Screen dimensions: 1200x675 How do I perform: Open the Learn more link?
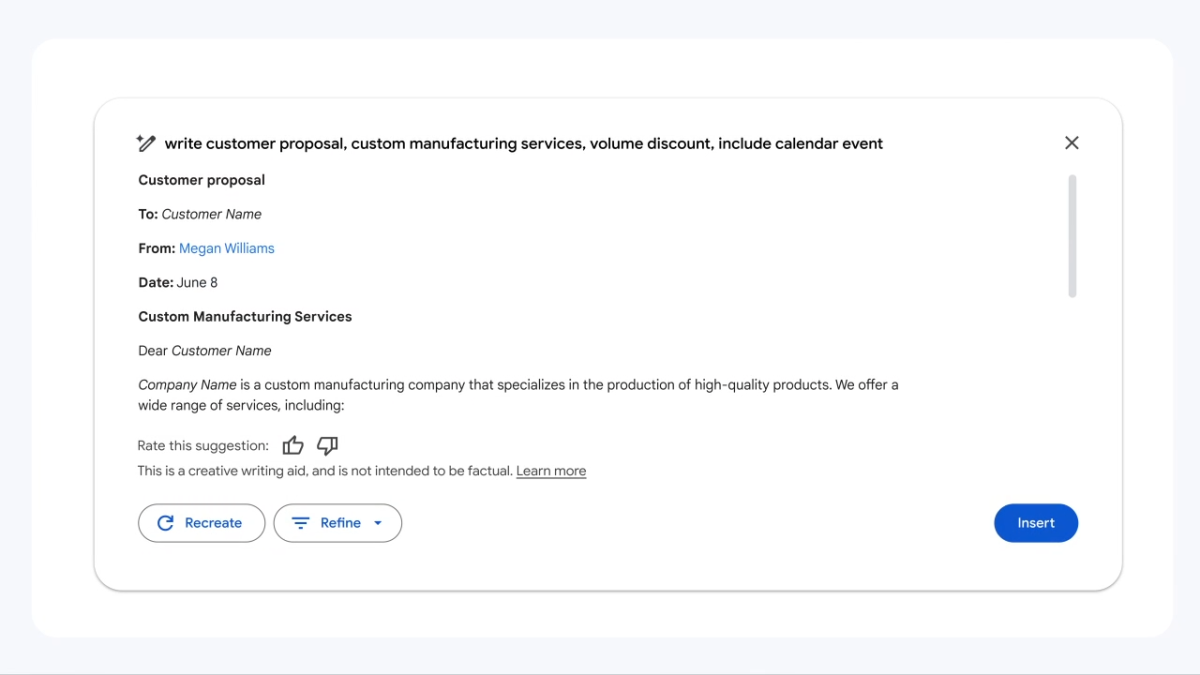pos(551,471)
